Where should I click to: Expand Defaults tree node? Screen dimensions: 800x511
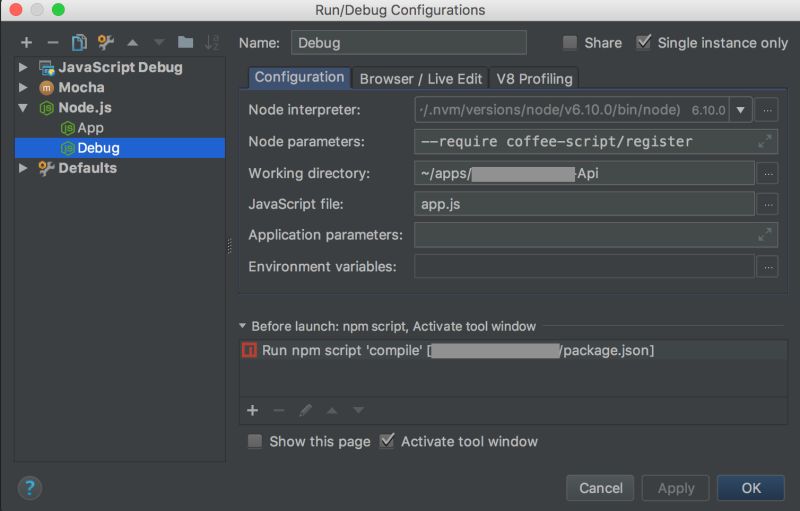point(23,168)
